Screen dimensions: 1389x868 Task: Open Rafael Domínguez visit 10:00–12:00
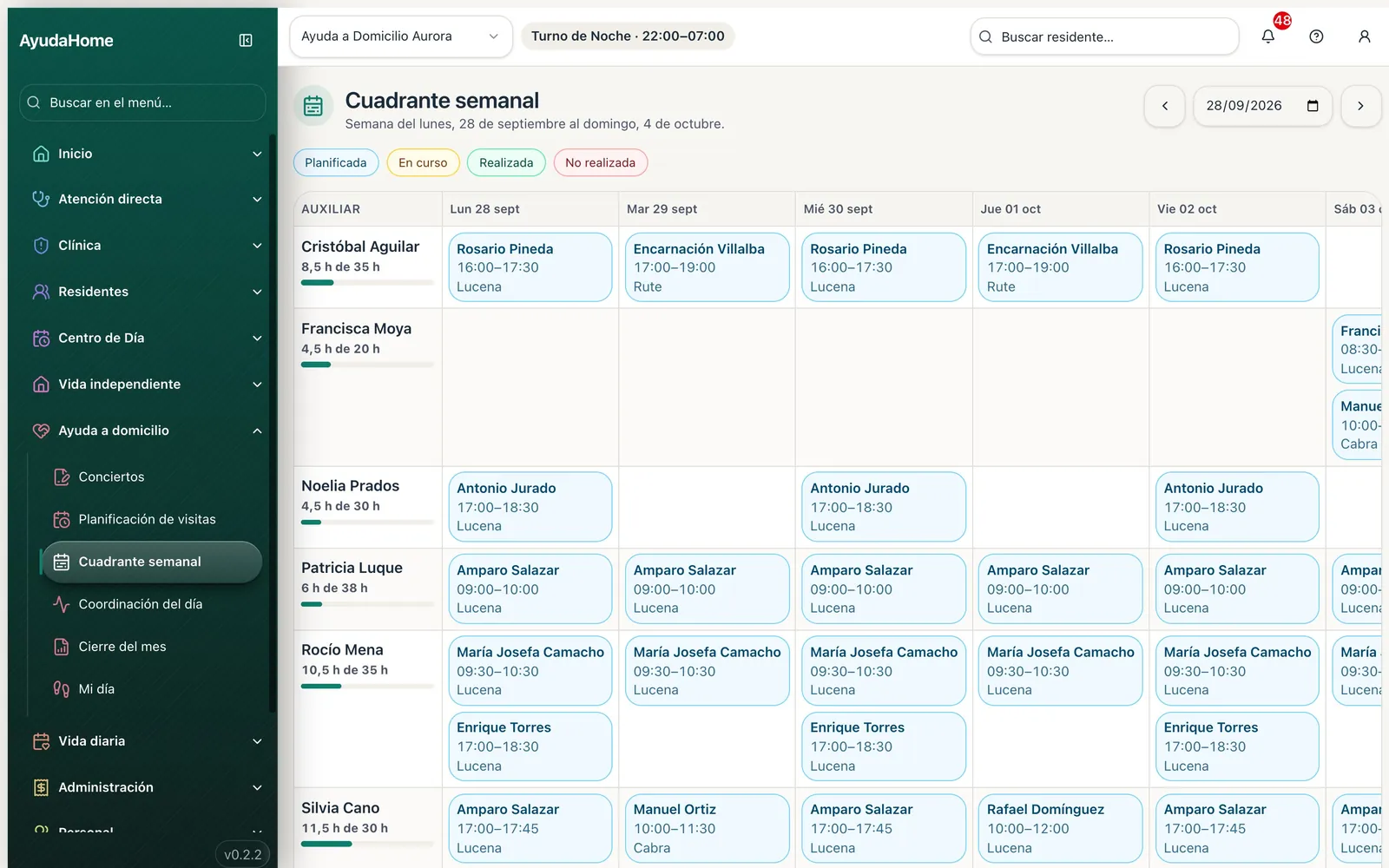[x=1060, y=828]
